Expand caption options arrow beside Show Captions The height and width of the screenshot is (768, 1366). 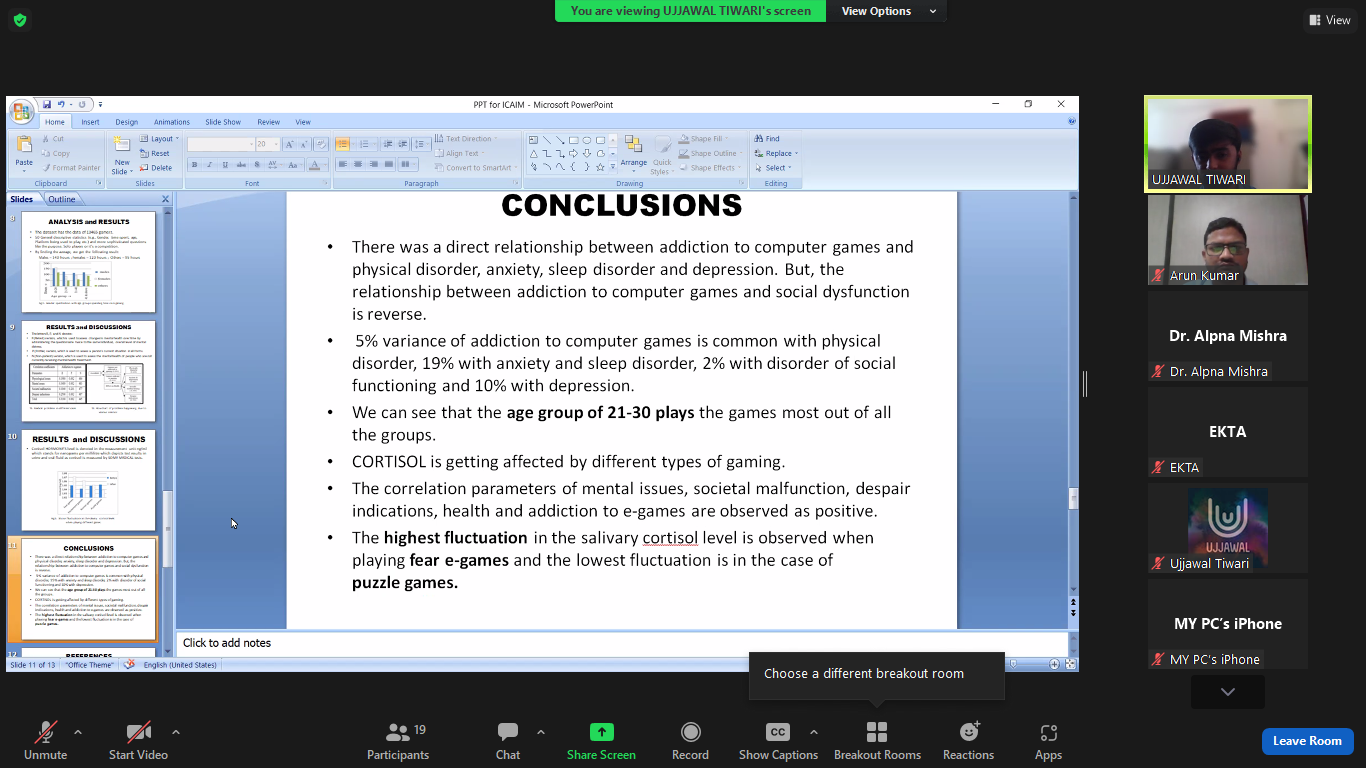click(x=813, y=732)
